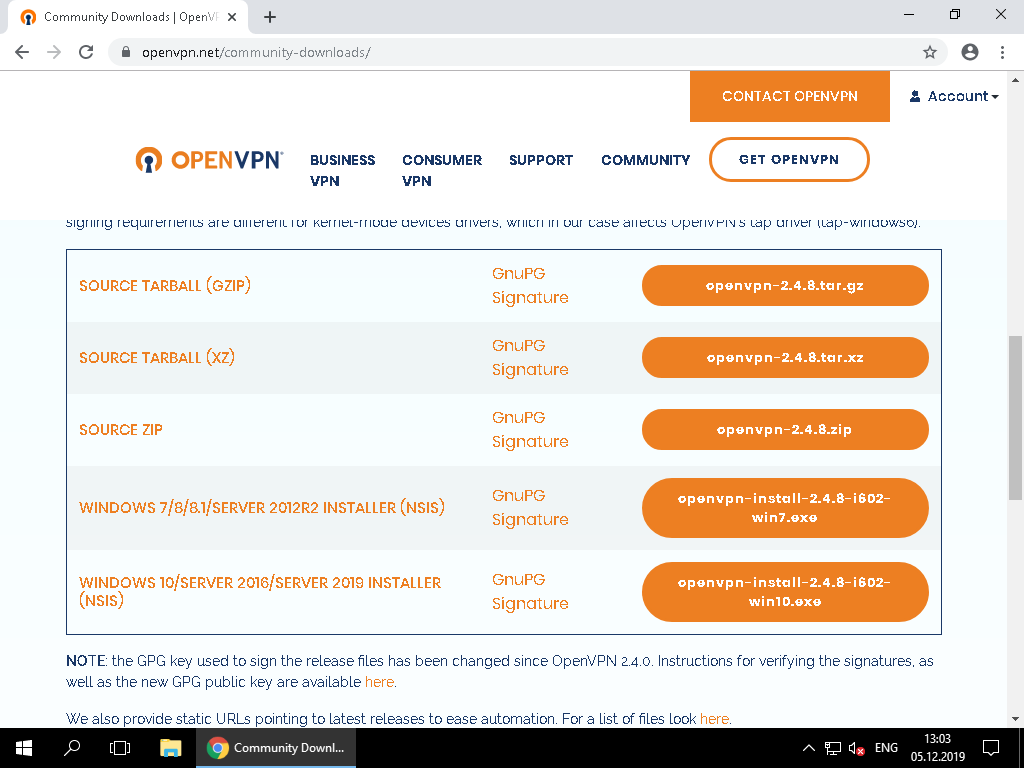This screenshot has height=768, width=1024.
Task: Click the scrollbar down arrow
Action: (x=1015, y=720)
